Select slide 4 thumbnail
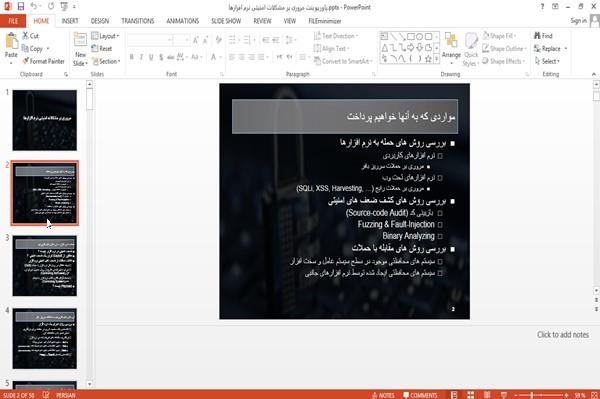 45,338
